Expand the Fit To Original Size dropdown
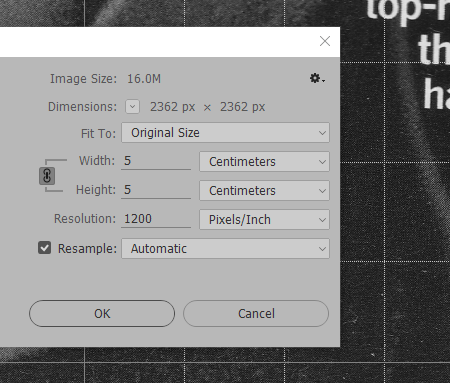450x383 pixels. tap(225, 133)
